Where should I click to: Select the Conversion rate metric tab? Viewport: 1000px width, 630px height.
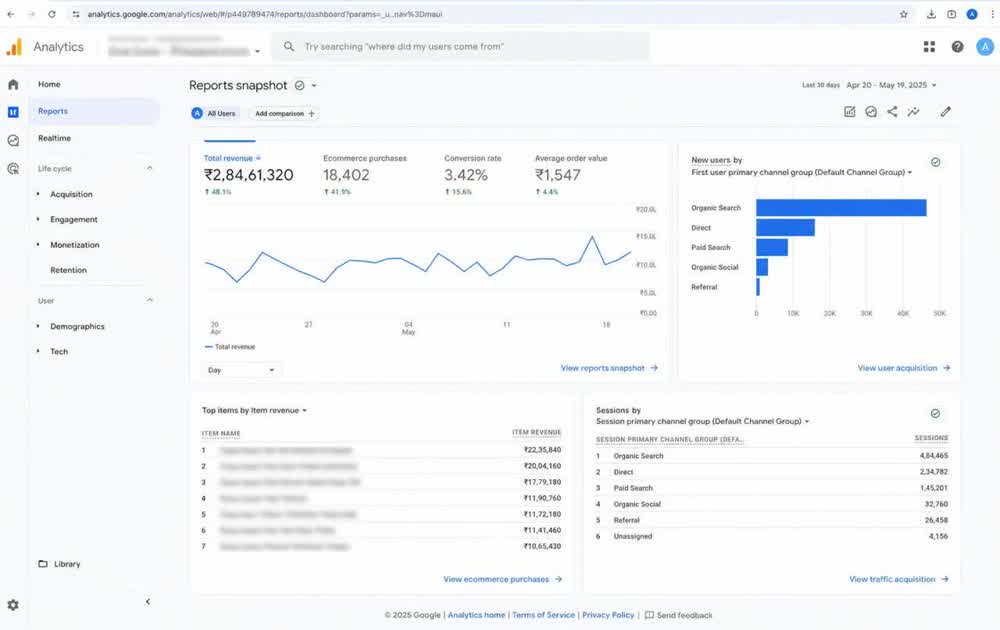coord(473,175)
